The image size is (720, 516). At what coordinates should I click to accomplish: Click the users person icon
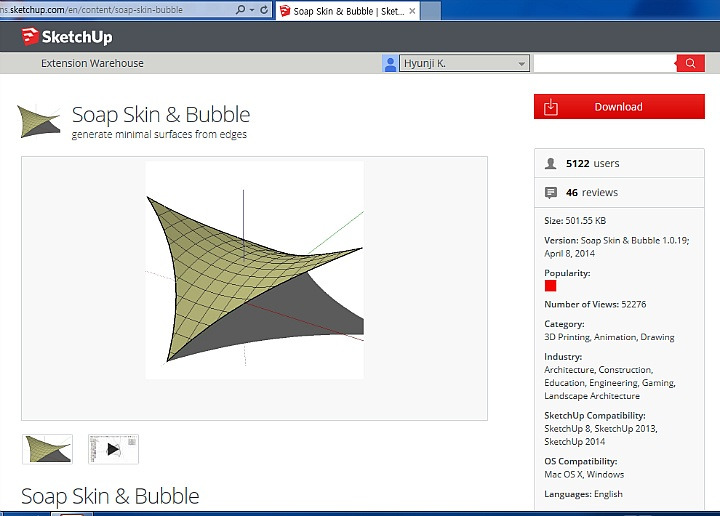pyautogui.click(x=551, y=163)
